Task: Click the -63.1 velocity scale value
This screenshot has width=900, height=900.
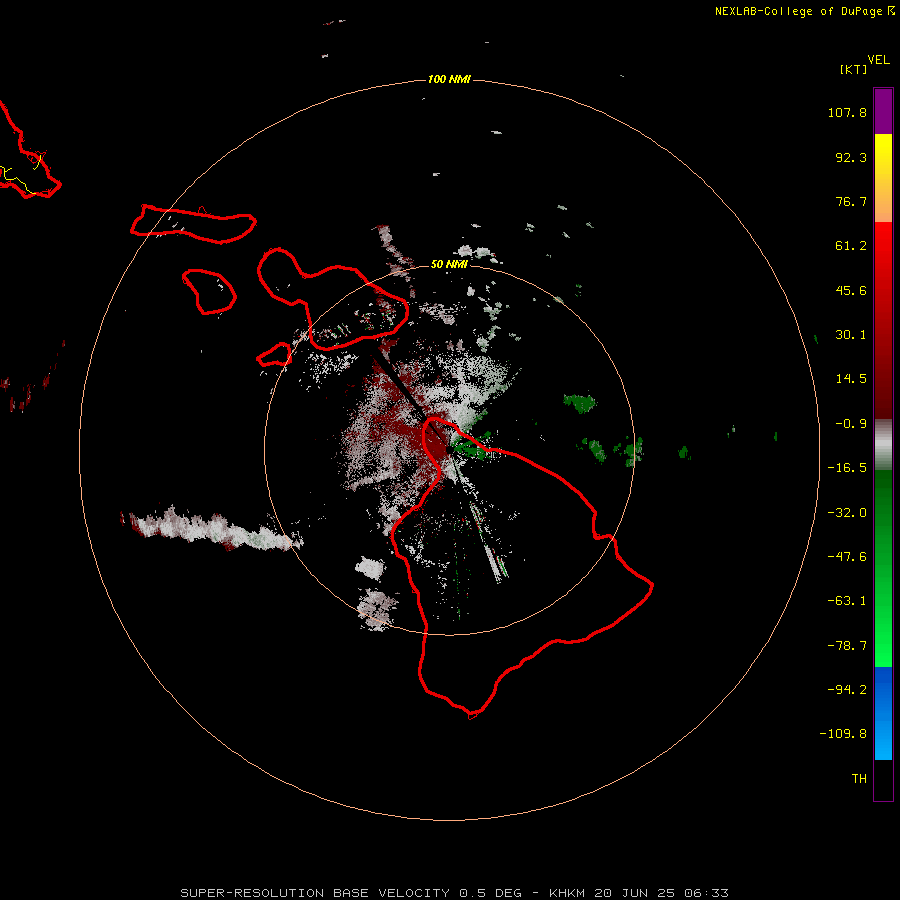Action: click(847, 601)
